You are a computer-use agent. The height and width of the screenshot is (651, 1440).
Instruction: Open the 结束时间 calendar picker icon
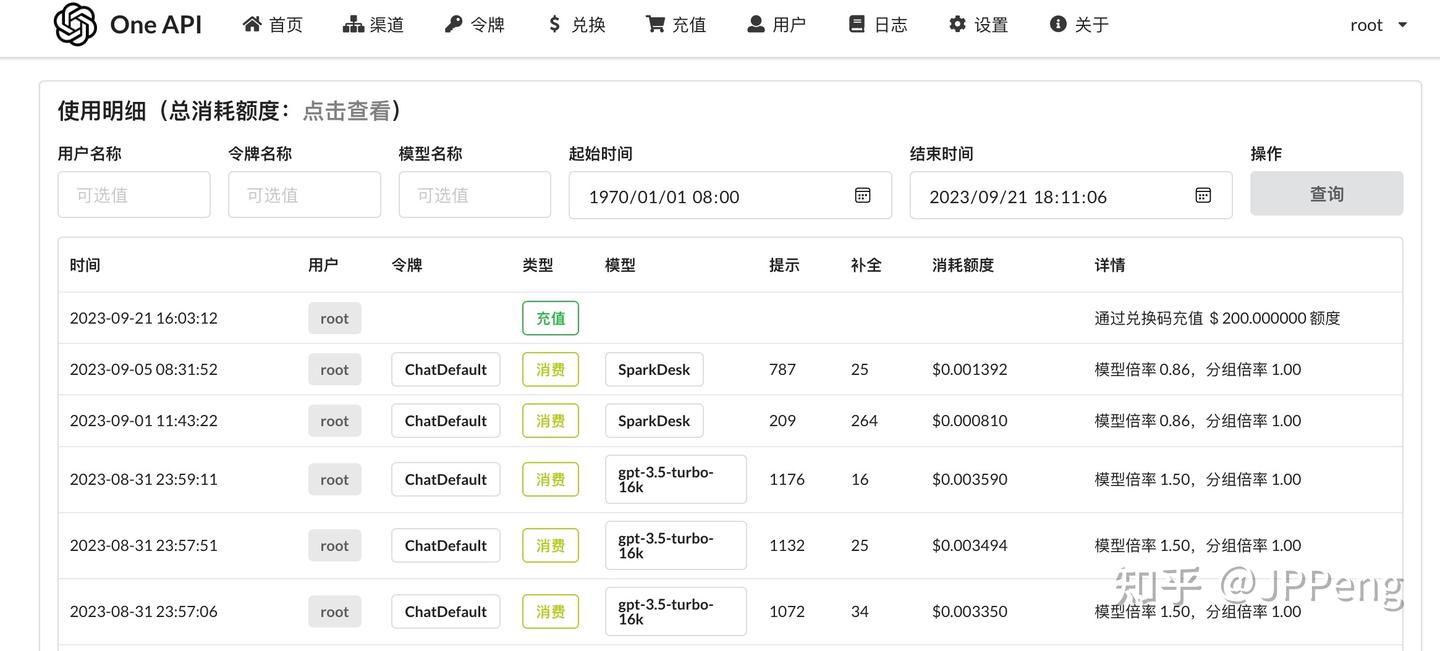point(1203,195)
